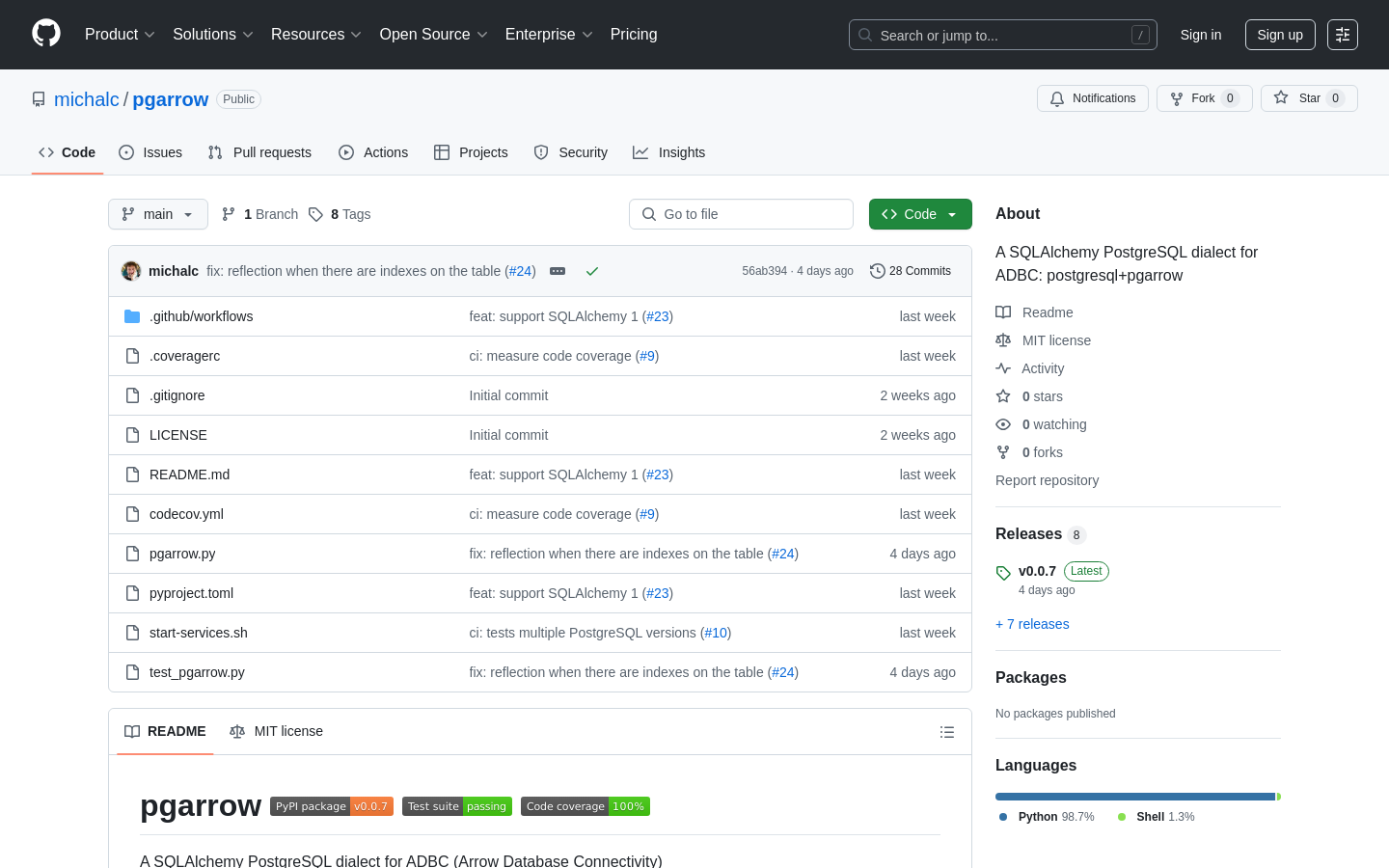This screenshot has width=1389, height=868.
Task: Open the README.md file
Action: pos(189,475)
